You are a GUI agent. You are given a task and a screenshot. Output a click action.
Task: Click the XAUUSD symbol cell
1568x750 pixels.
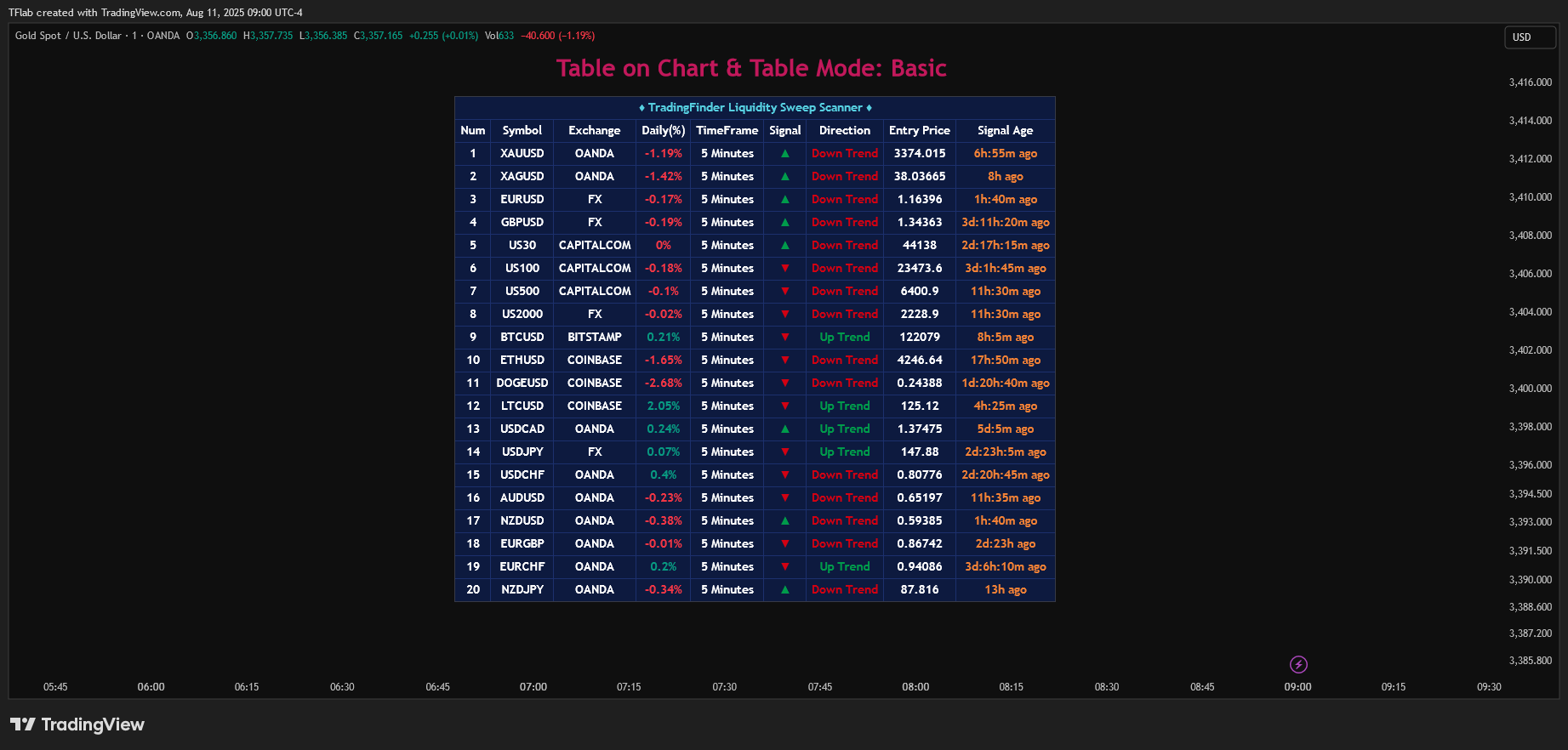pyautogui.click(x=522, y=154)
